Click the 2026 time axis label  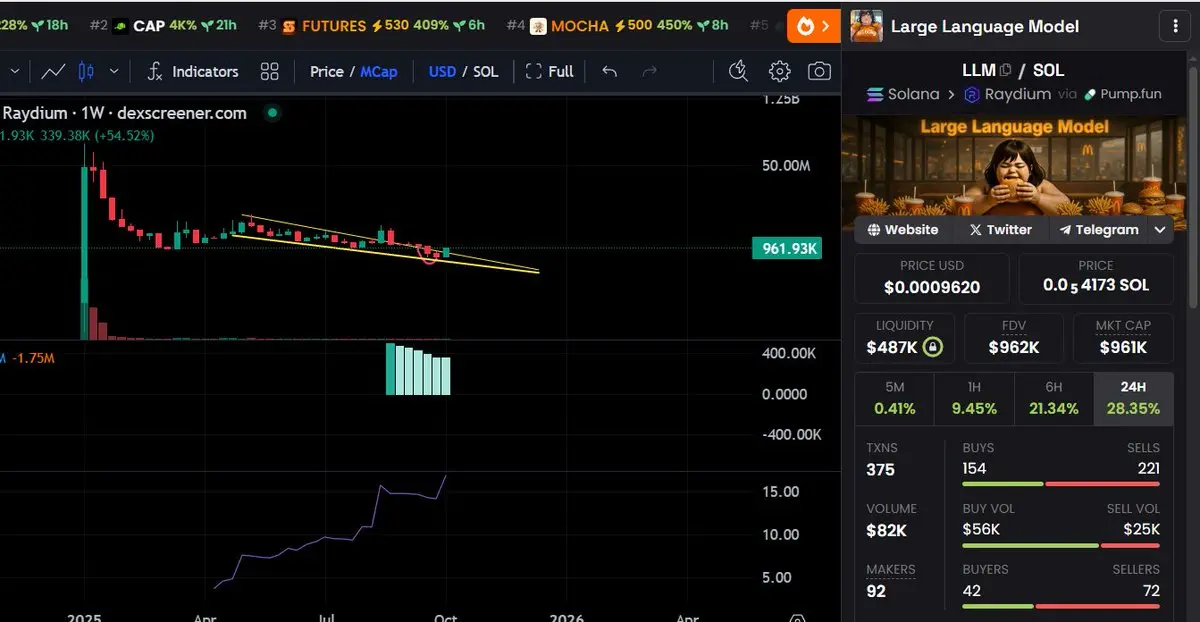point(566,618)
